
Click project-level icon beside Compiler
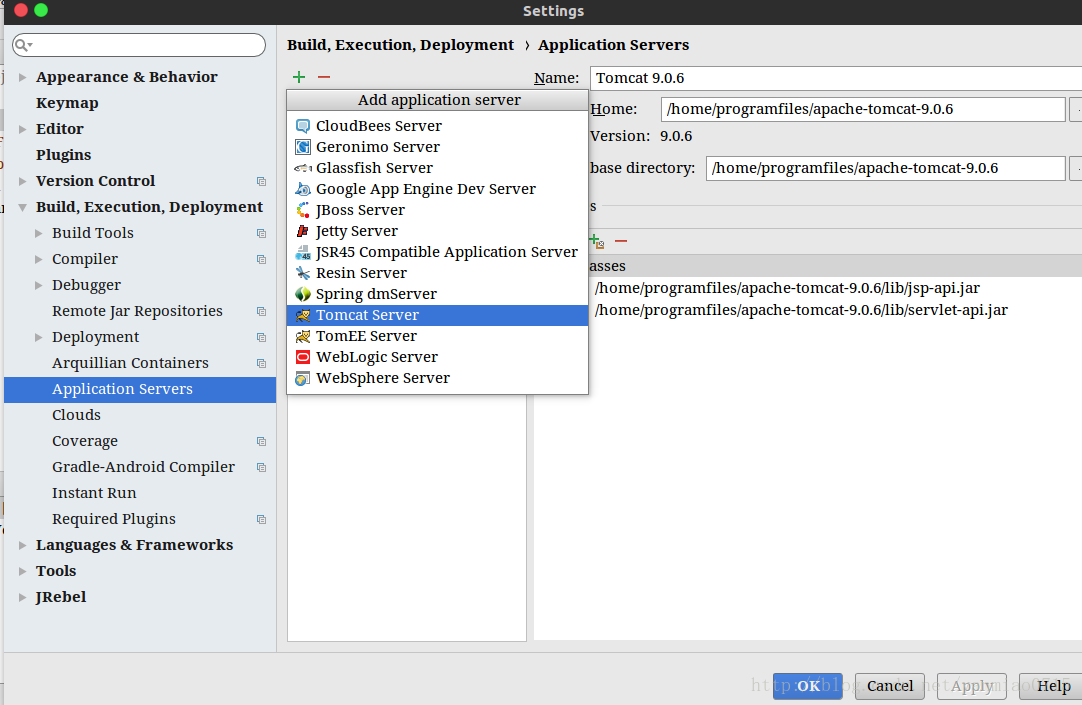[262, 259]
